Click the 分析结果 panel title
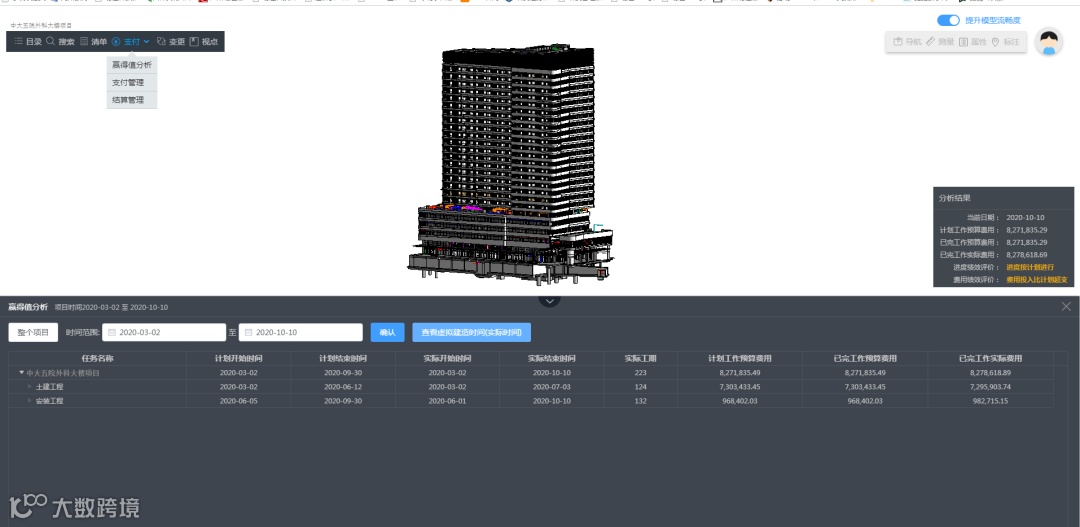 [954, 198]
